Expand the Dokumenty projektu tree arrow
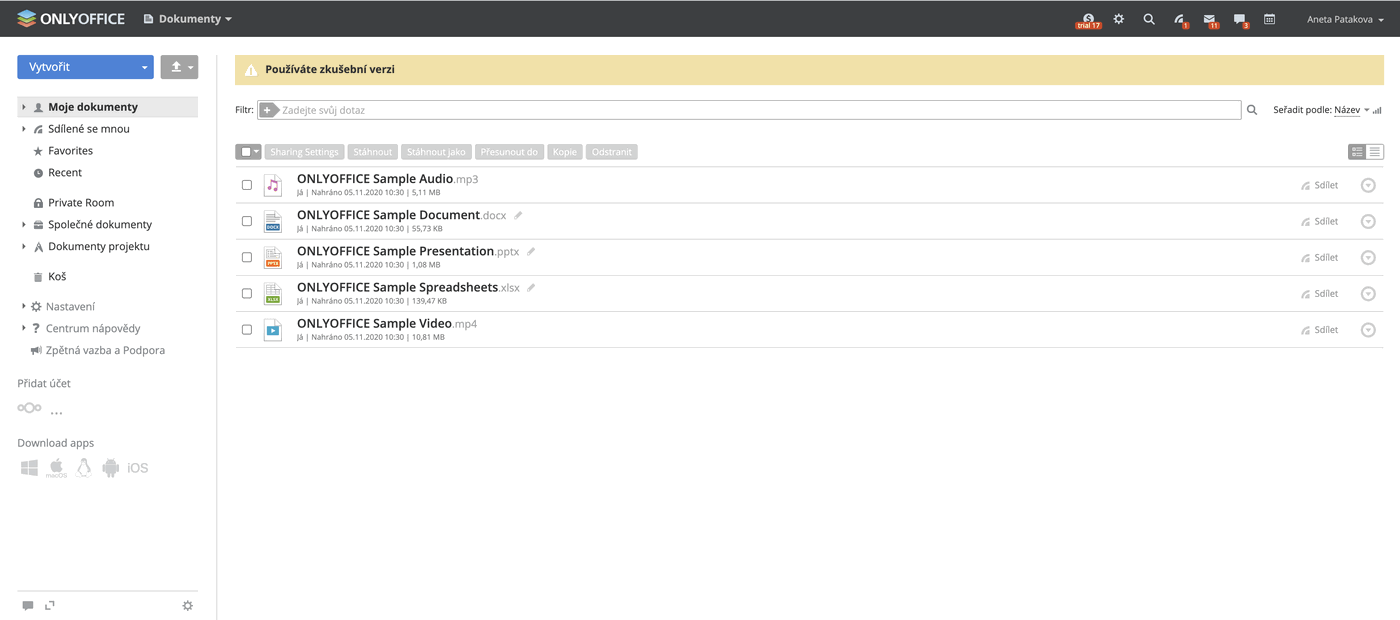The image size is (1400, 620). click(x=24, y=247)
